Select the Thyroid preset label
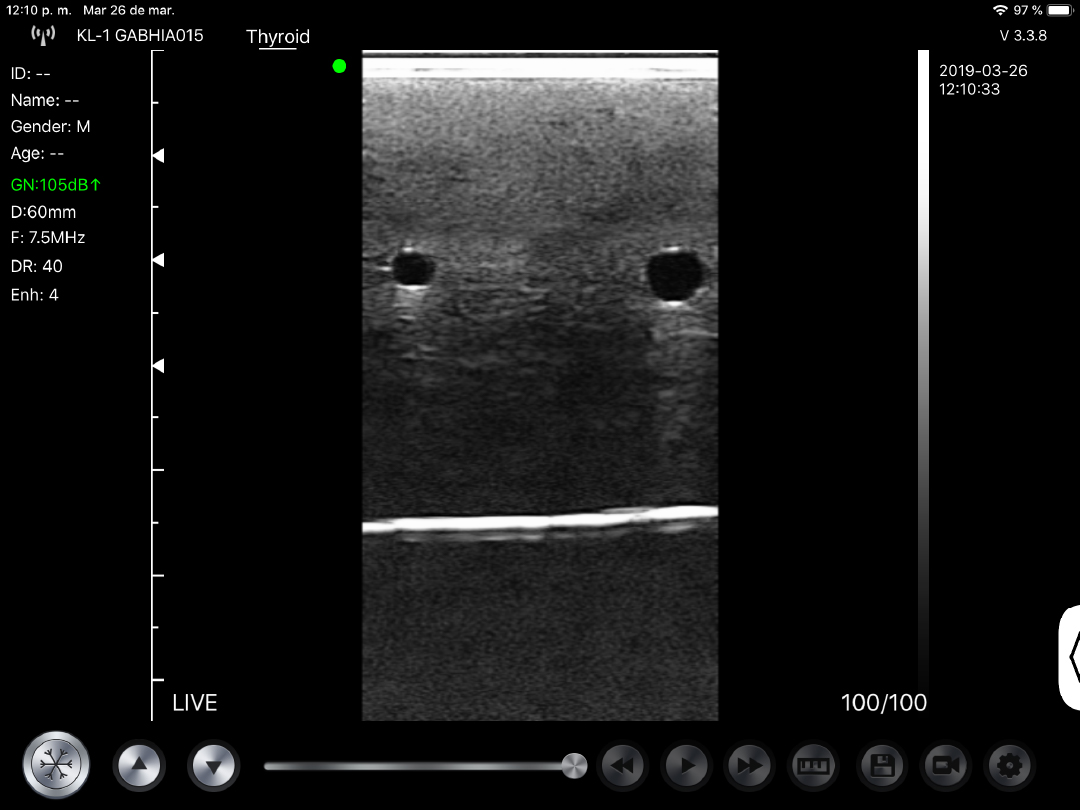The image size is (1080, 810). (278, 37)
